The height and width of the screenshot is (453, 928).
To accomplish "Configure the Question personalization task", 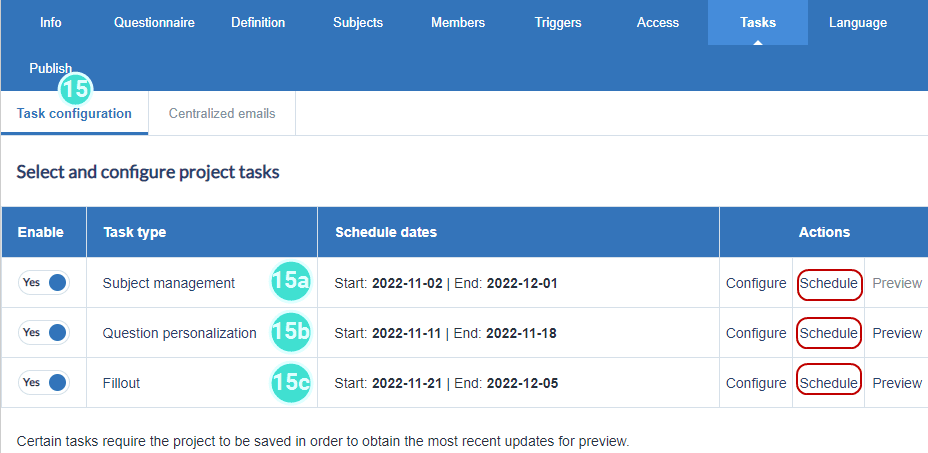I will (756, 333).
